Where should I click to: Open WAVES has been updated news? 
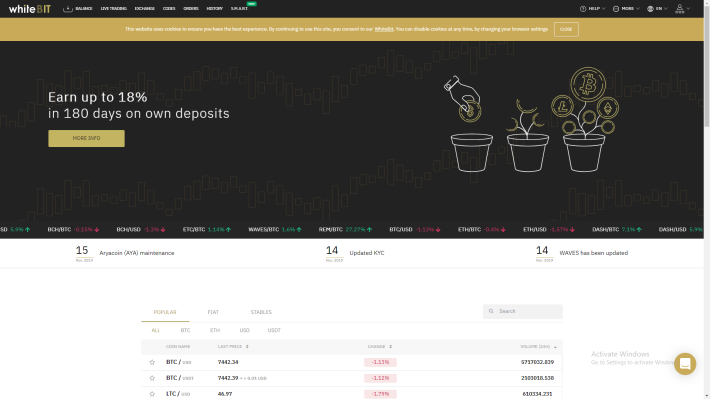pyautogui.click(x=594, y=253)
